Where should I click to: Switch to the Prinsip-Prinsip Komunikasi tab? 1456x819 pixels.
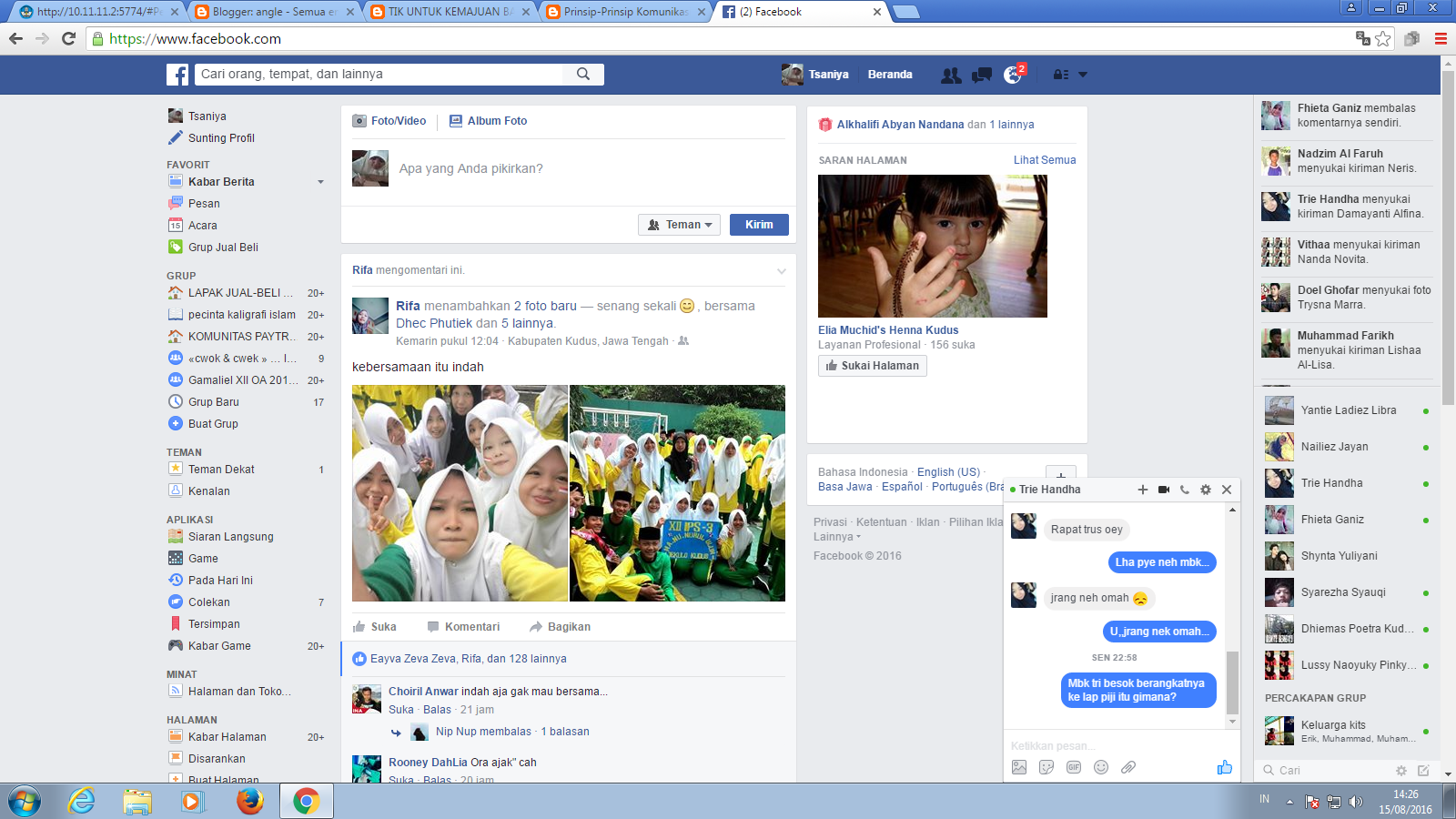(619, 13)
